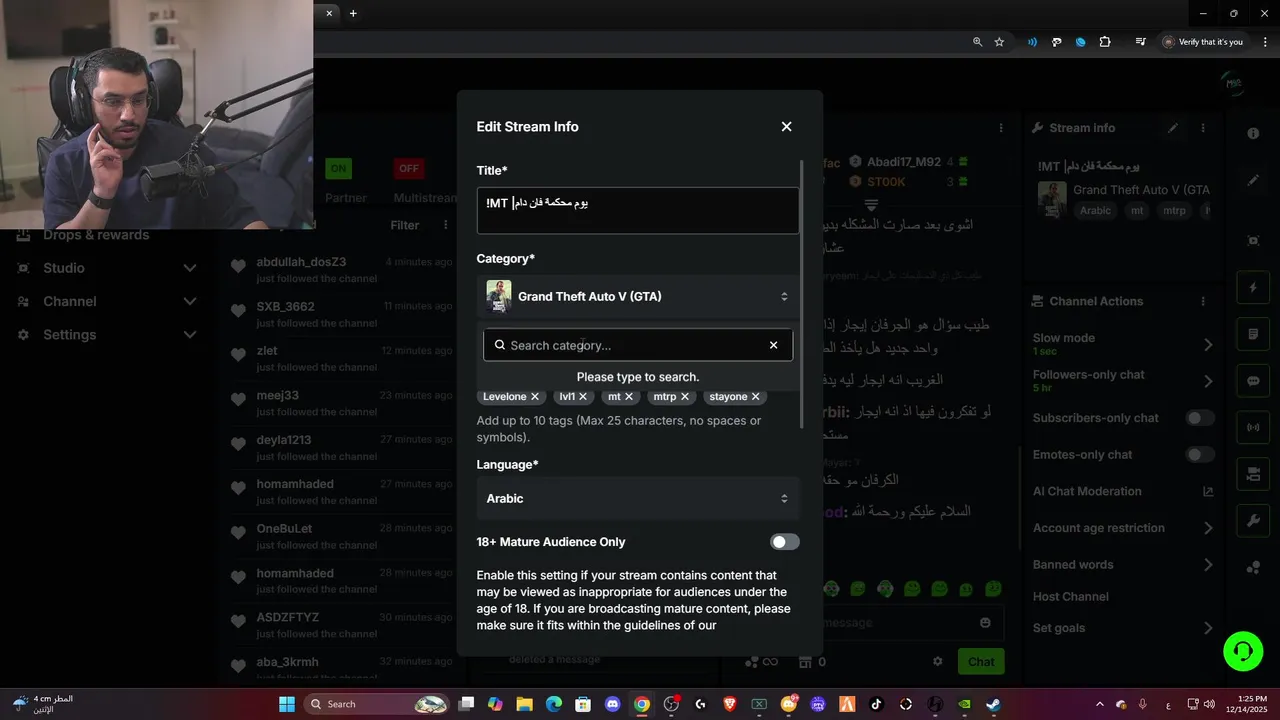Open Steam from the taskbar

click(x=993, y=704)
